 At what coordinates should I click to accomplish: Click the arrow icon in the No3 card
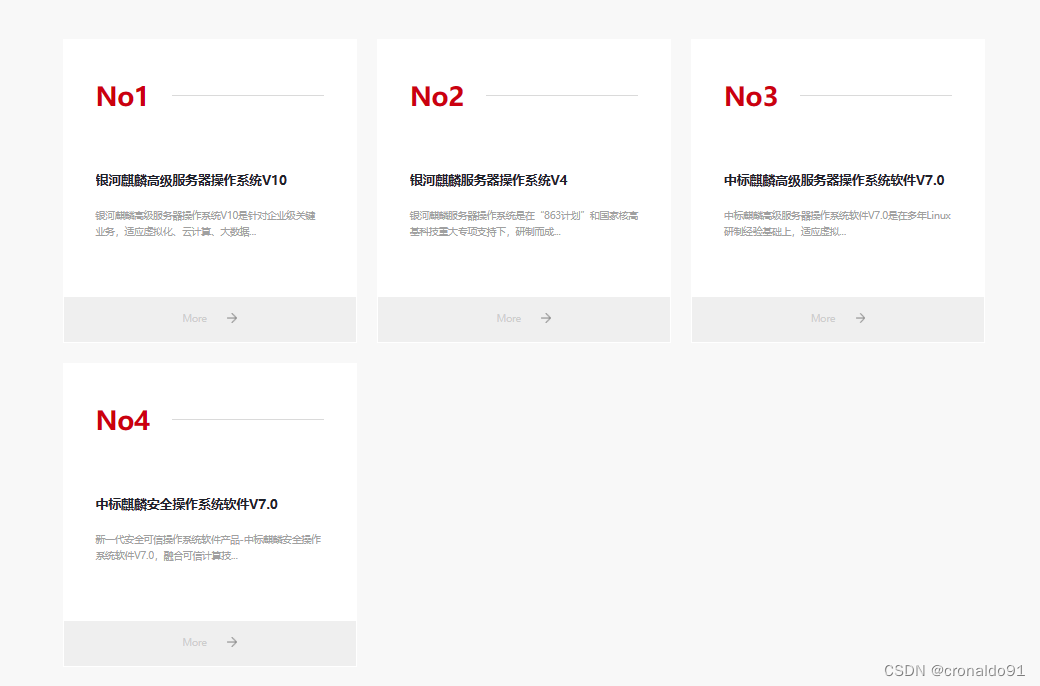860,318
